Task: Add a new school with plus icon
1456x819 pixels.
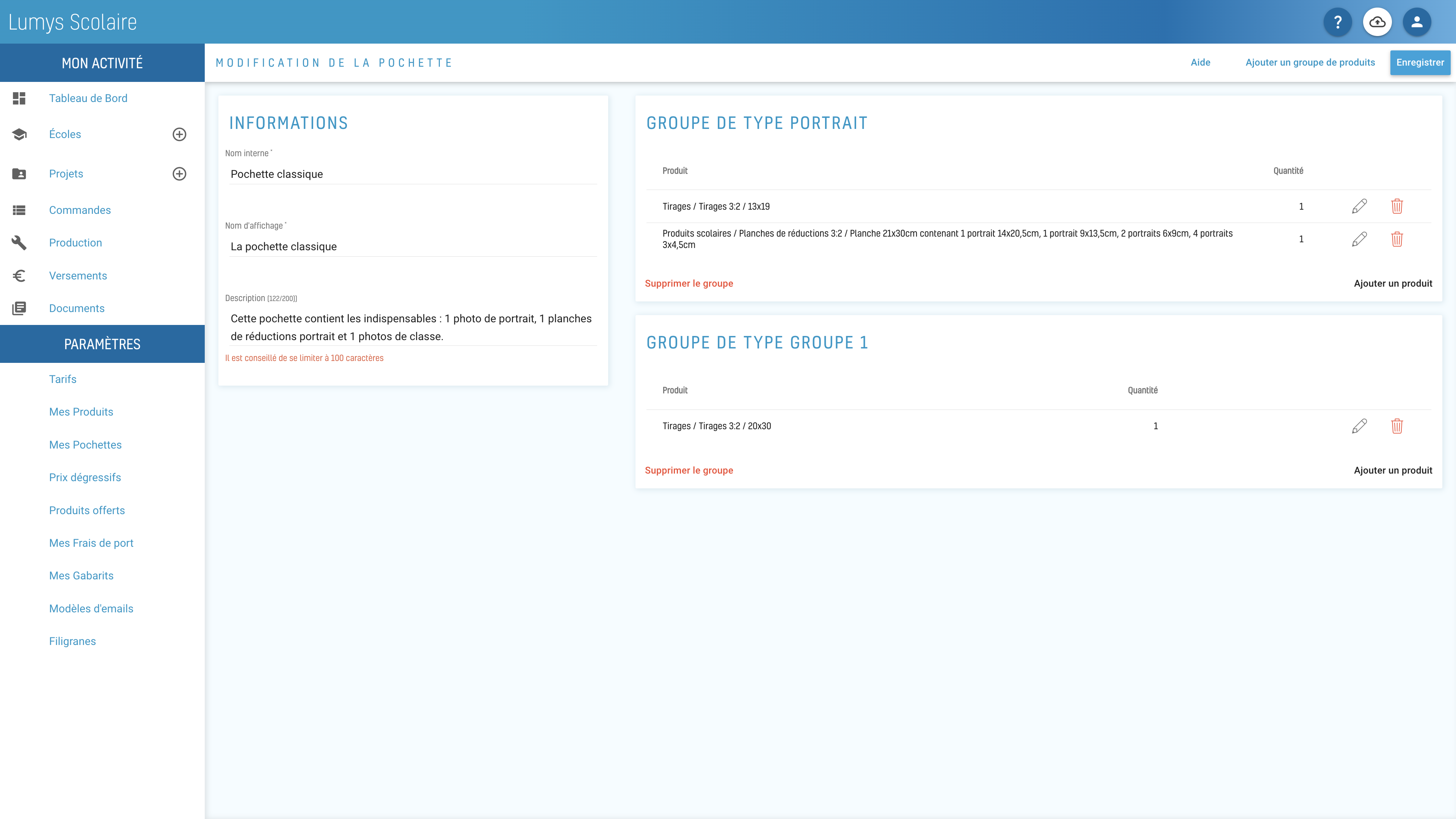Action: coord(179,135)
